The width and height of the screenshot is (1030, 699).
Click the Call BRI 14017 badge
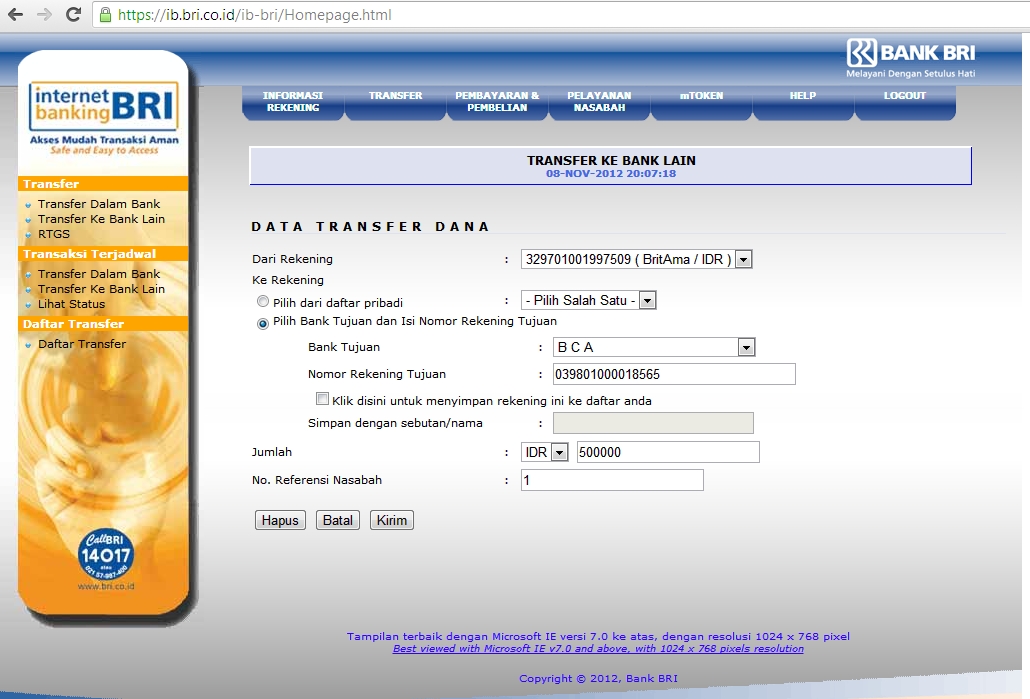pyautogui.click(x=106, y=555)
